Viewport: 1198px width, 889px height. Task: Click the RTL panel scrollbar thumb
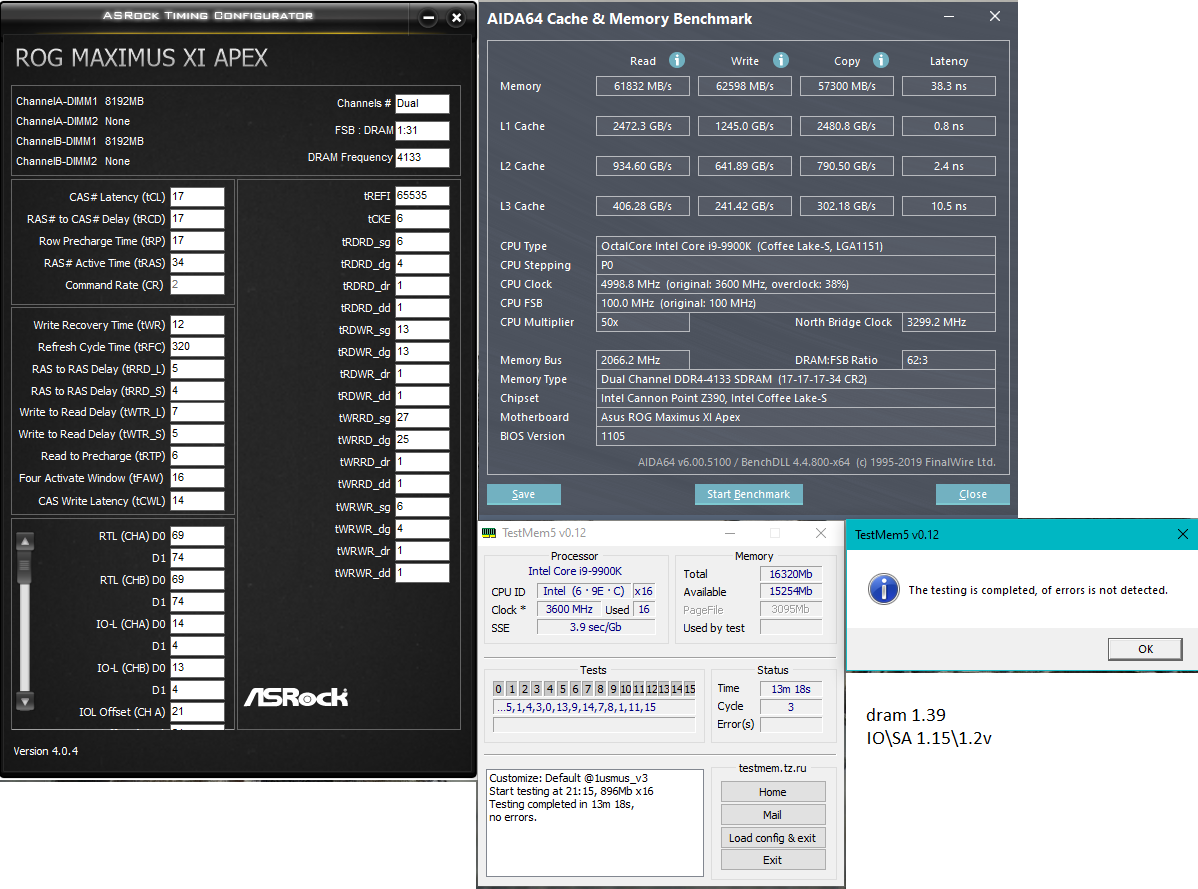pos(25,566)
